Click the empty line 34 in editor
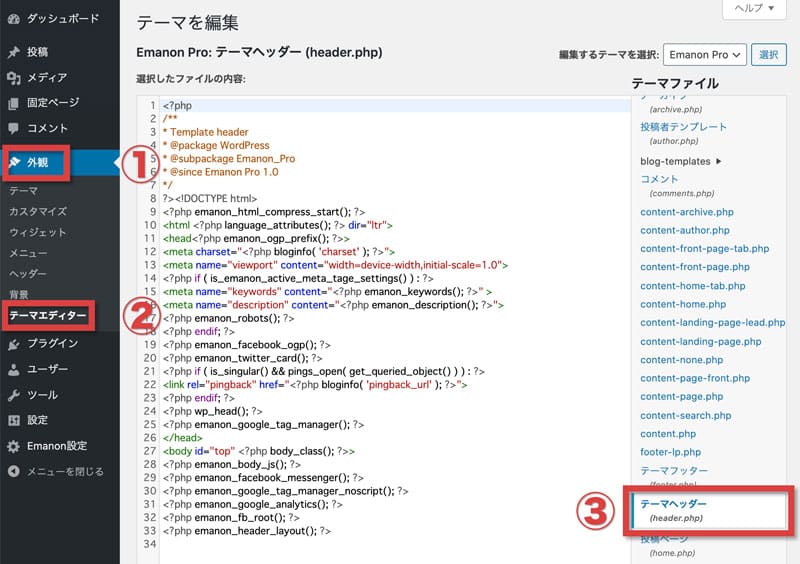Image resolution: width=800 pixels, height=564 pixels. click(x=395, y=544)
